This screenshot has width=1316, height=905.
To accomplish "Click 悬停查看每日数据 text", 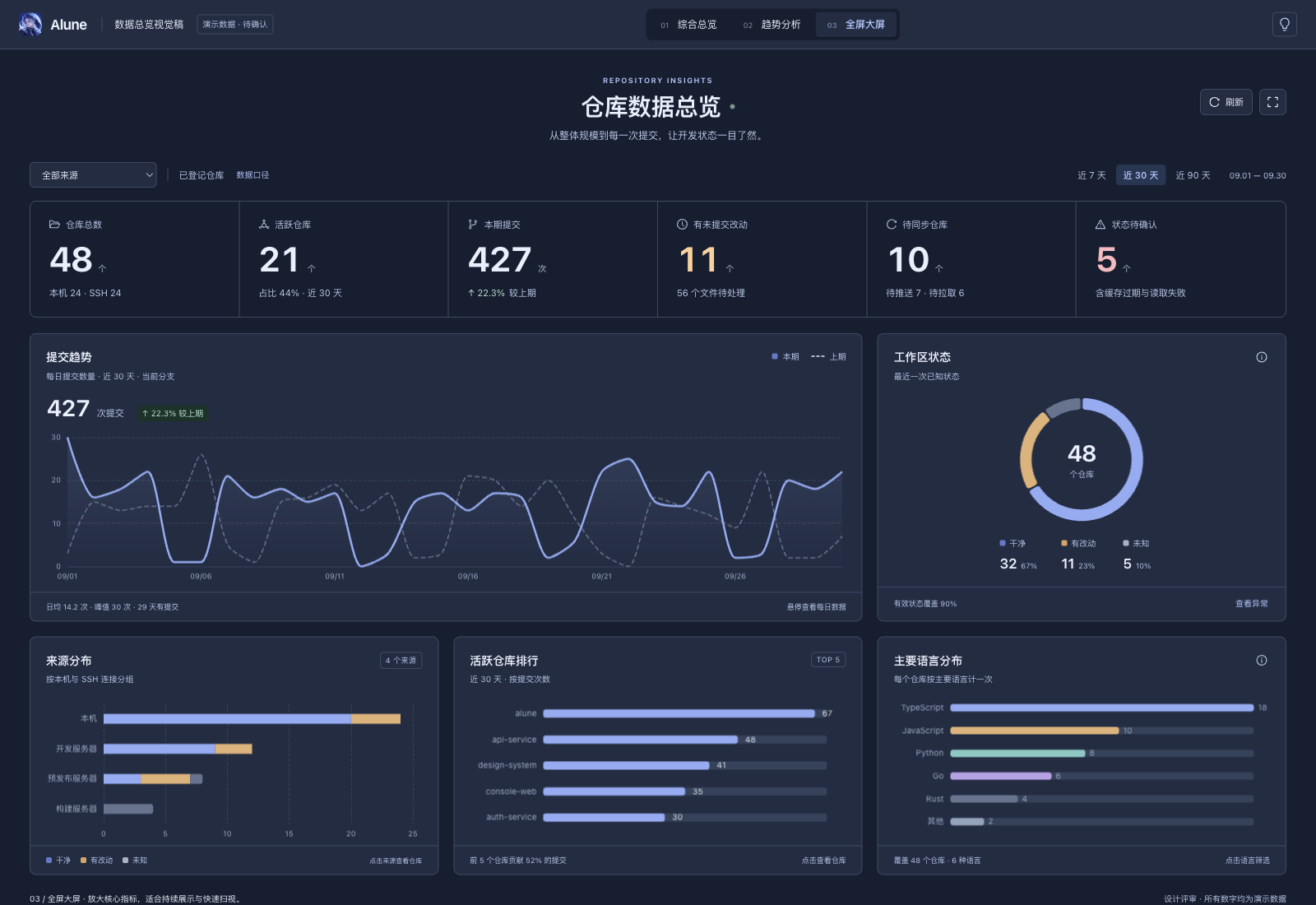I will click(x=816, y=607).
